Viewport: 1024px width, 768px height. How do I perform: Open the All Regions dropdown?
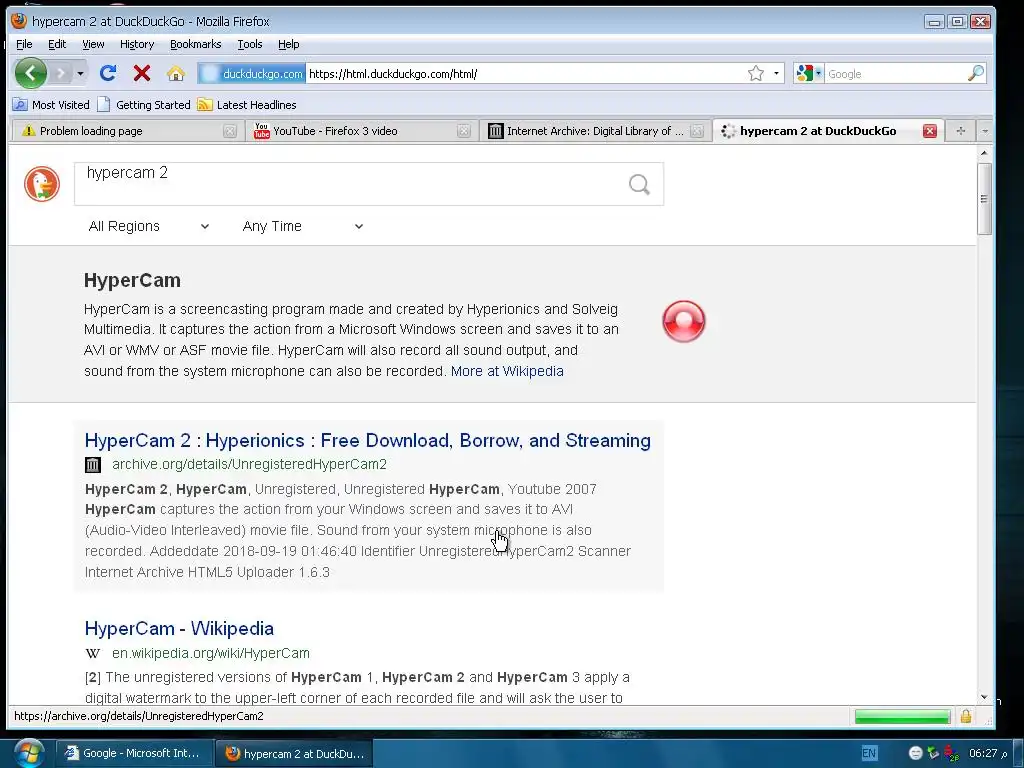click(149, 226)
